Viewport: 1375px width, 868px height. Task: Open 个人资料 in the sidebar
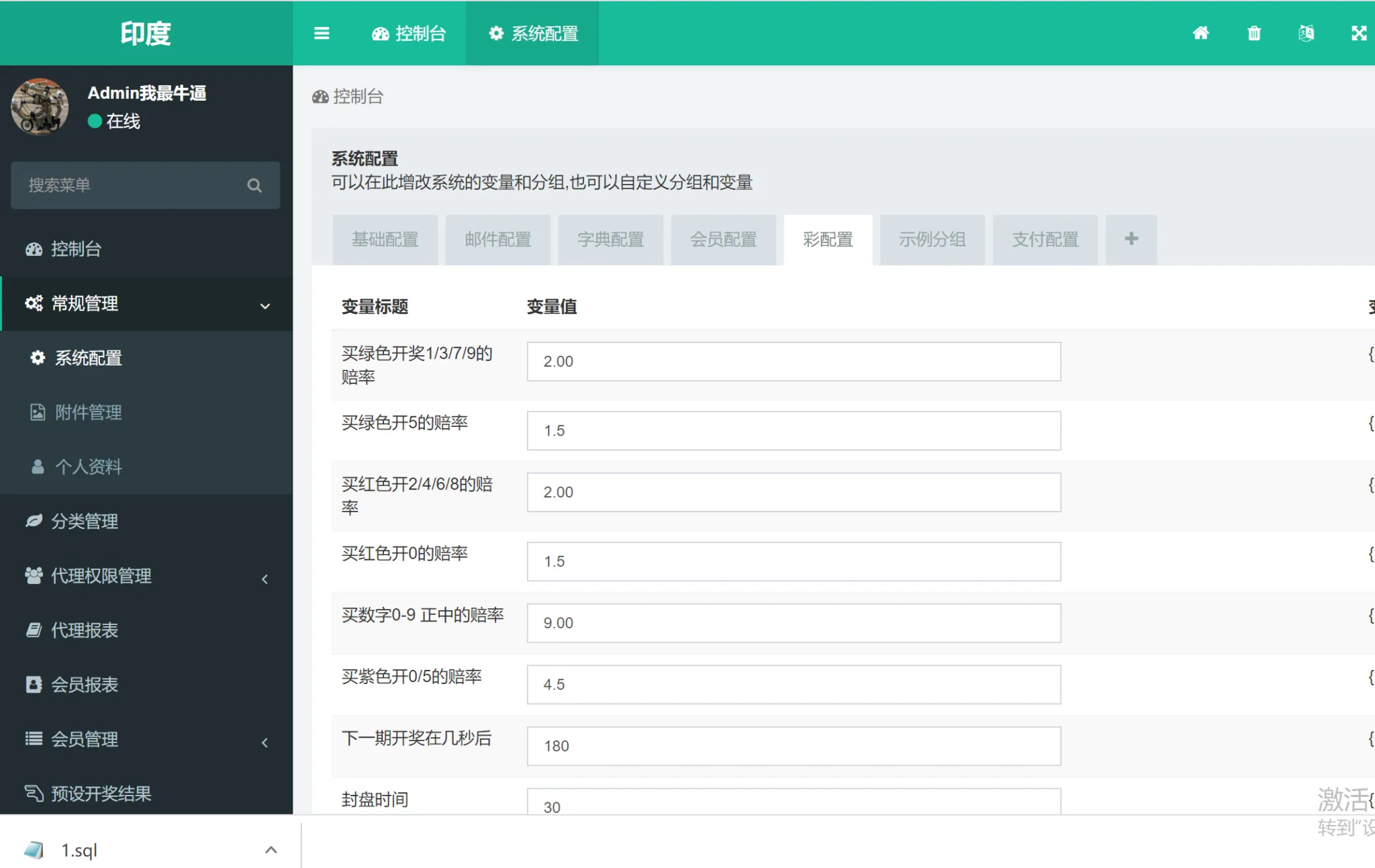146,467
